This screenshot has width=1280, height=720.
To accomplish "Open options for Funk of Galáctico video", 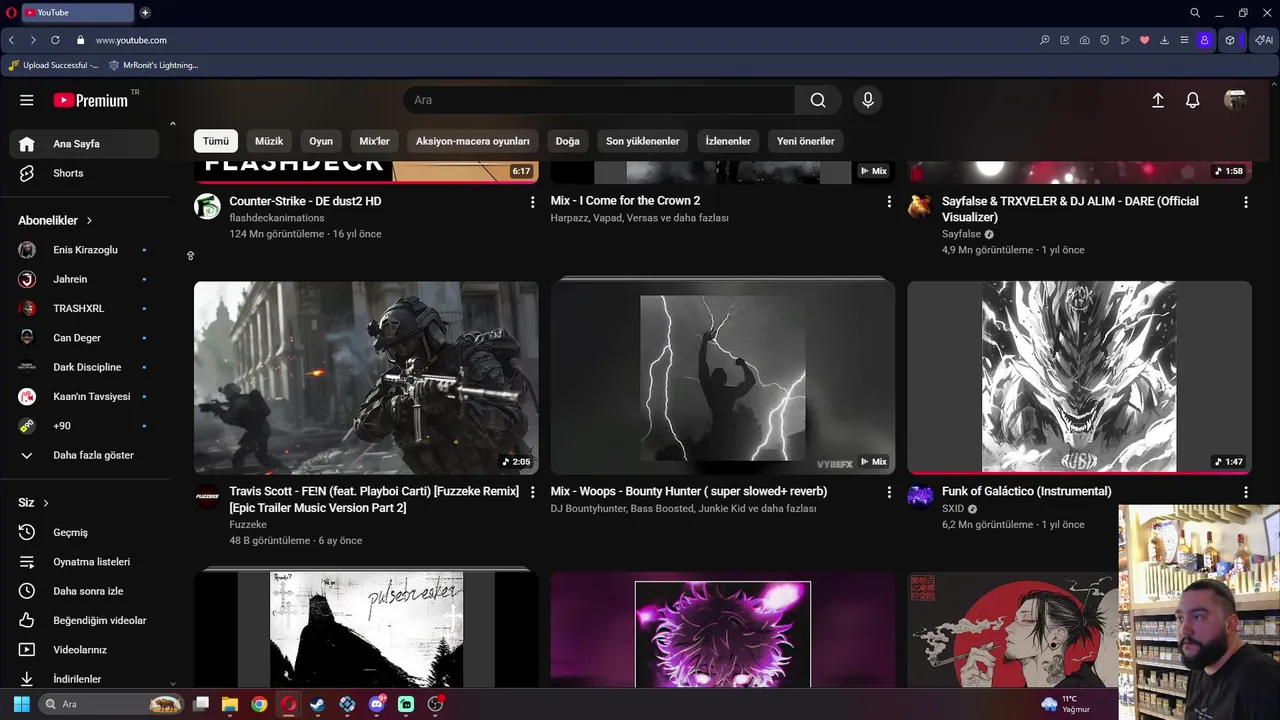I will coord(1246,492).
